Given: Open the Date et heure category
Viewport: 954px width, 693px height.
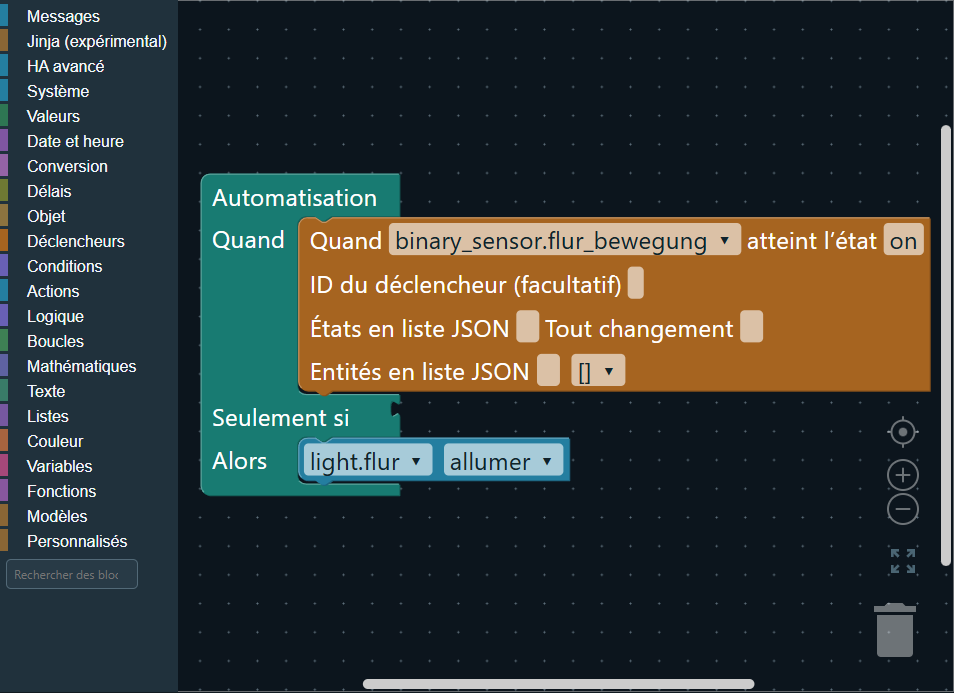Looking at the screenshot, I should click(x=89, y=141).
